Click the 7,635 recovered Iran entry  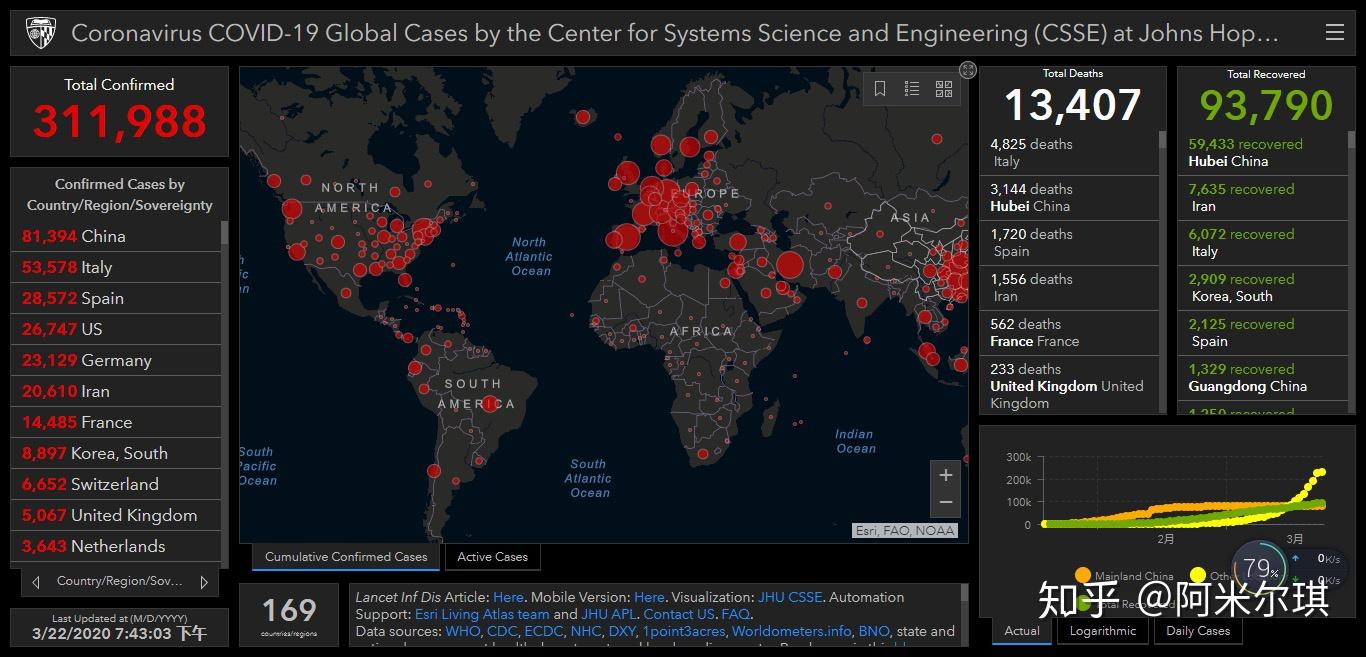click(1263, 198)
